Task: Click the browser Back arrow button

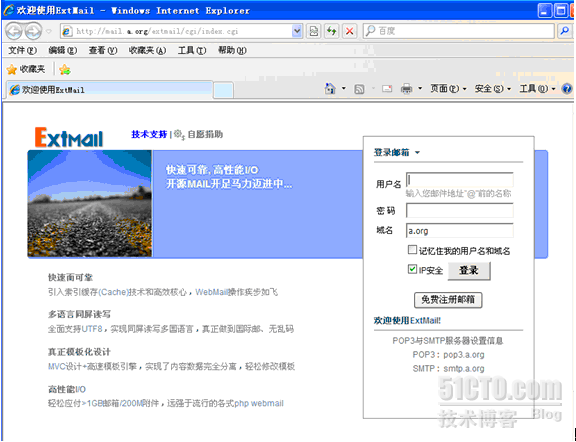Action: [14, 31]
